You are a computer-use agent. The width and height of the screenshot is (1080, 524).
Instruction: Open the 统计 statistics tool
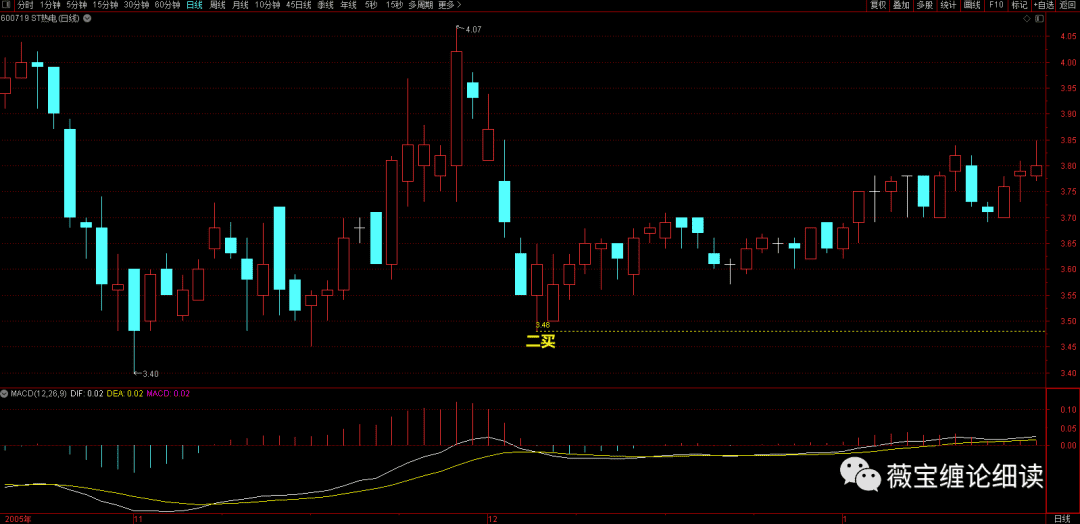(948, 6)
